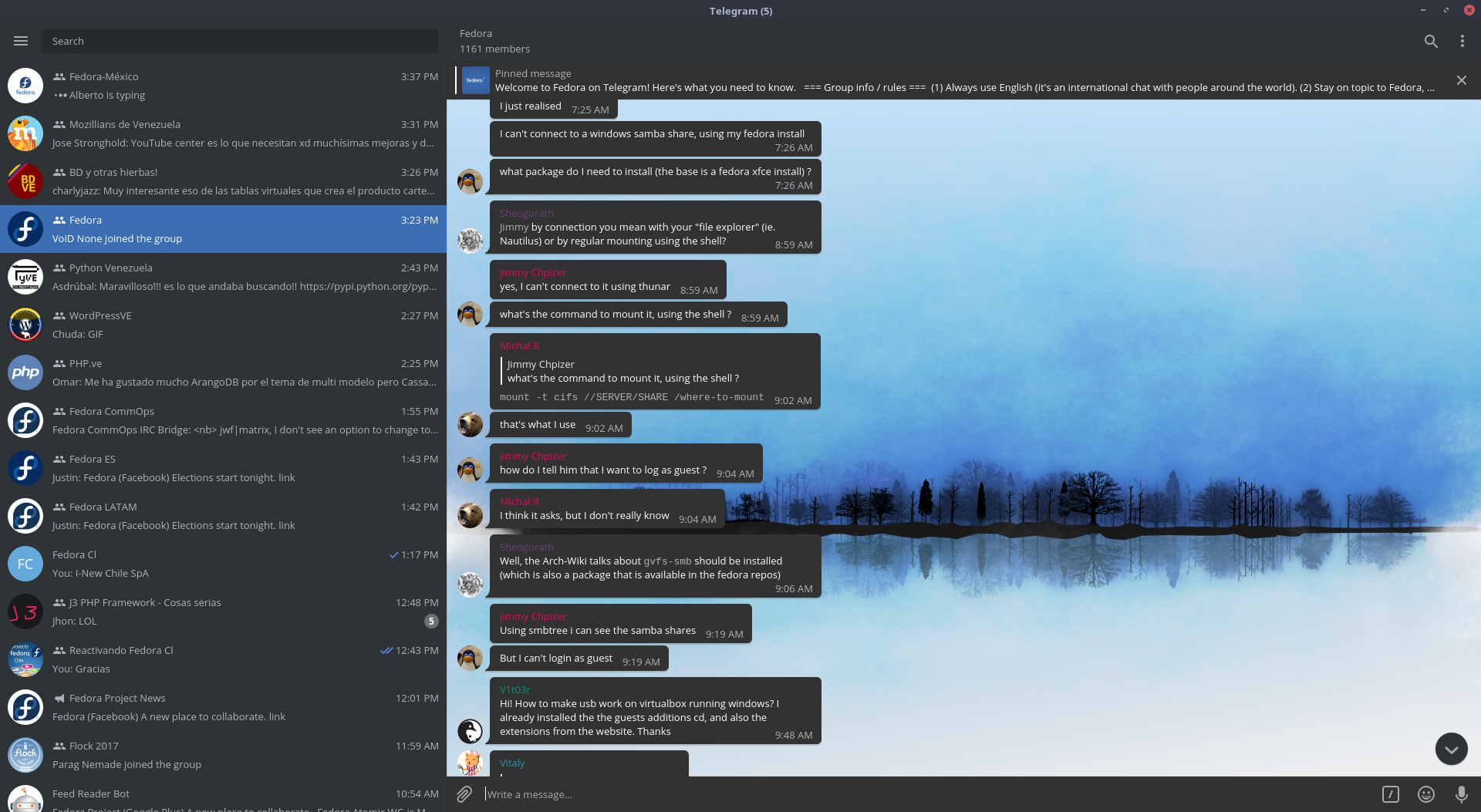
Task: Click the Fedora Project News avatar
Action: pos(25,707)
